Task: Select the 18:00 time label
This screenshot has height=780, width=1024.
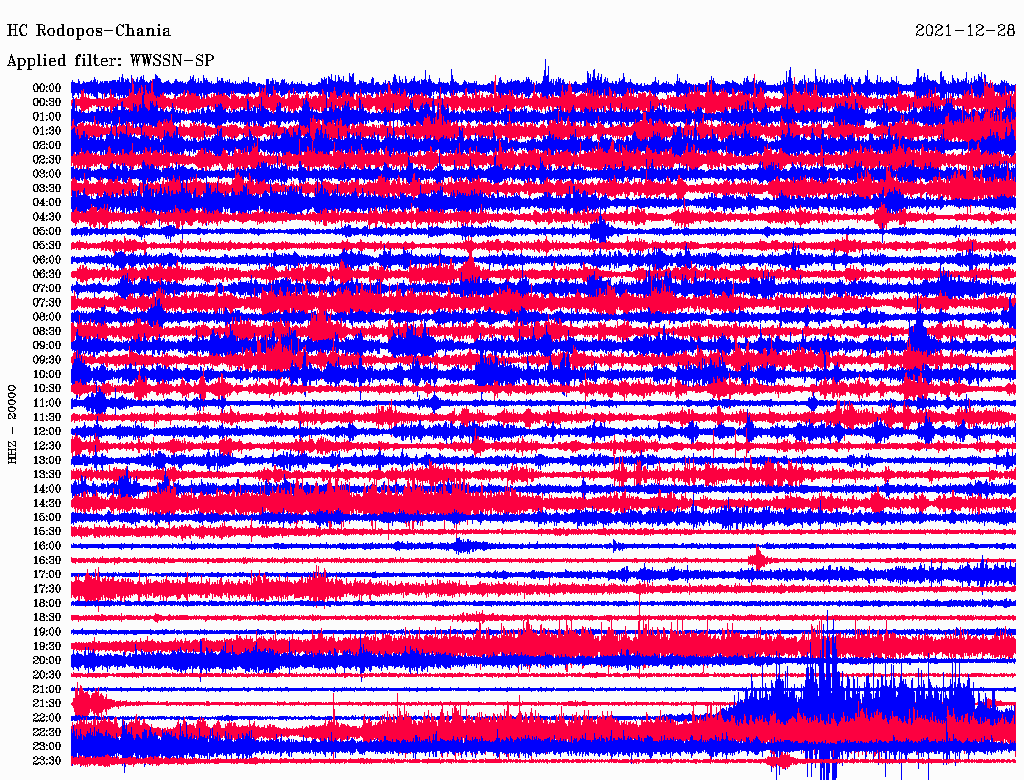Action: point(47,603)
